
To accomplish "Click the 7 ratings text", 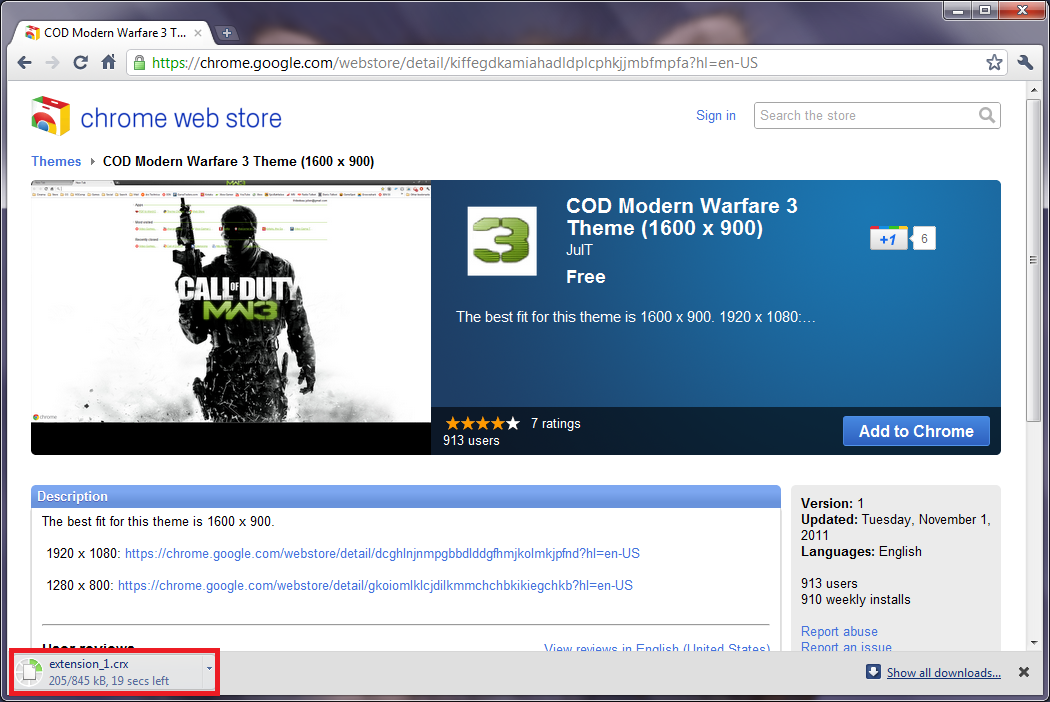I will point(556,423).
